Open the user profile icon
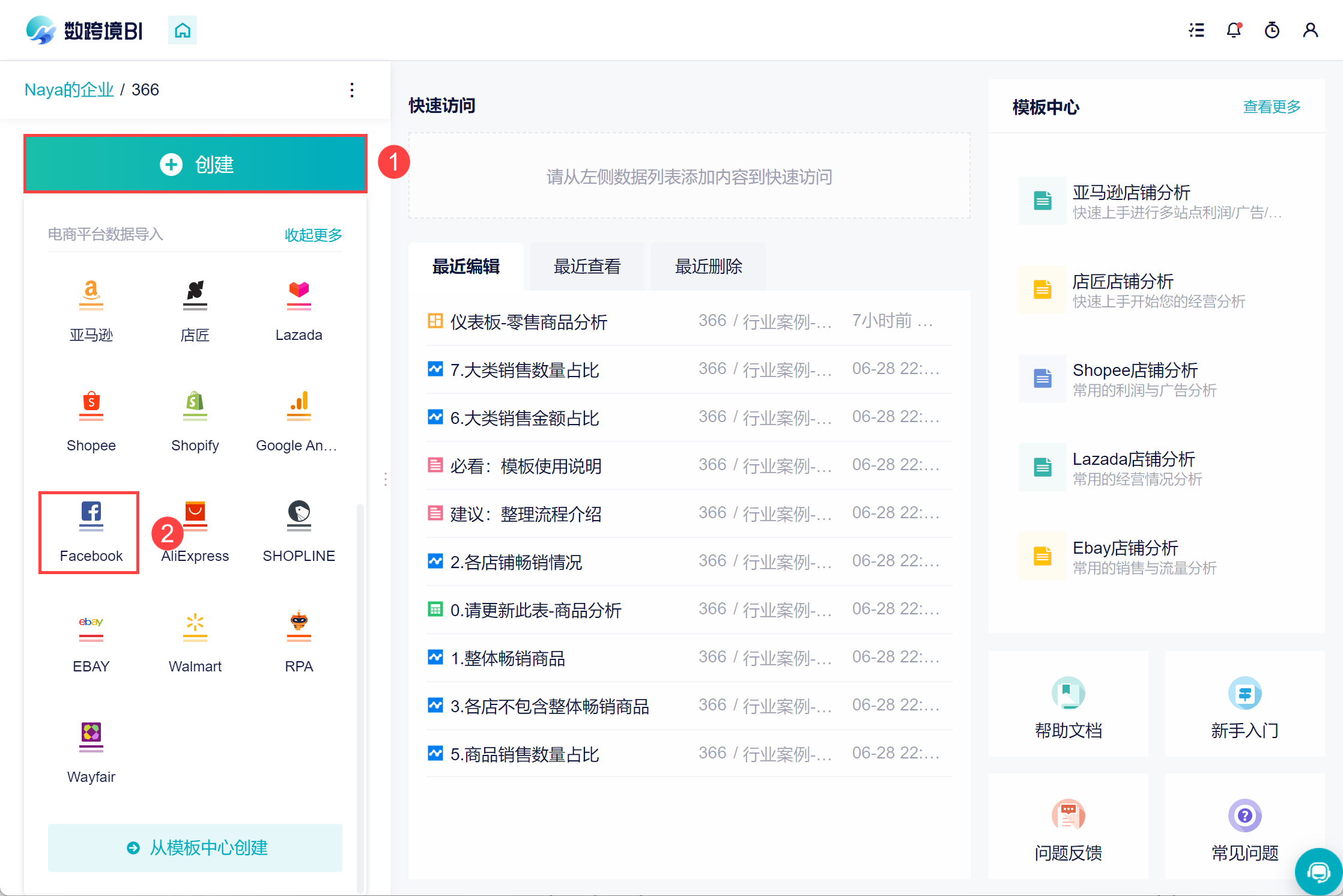This screenshot has height=896, width=1343. click(1310, 30)
